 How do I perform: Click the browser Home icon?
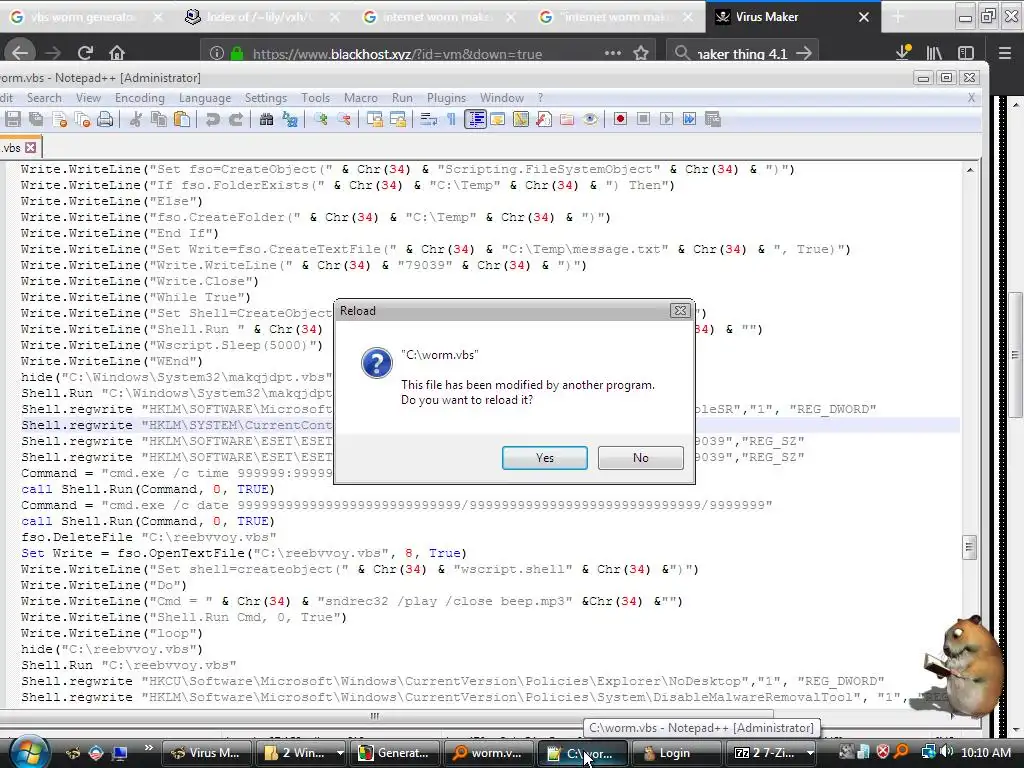(x=117, y=53)
